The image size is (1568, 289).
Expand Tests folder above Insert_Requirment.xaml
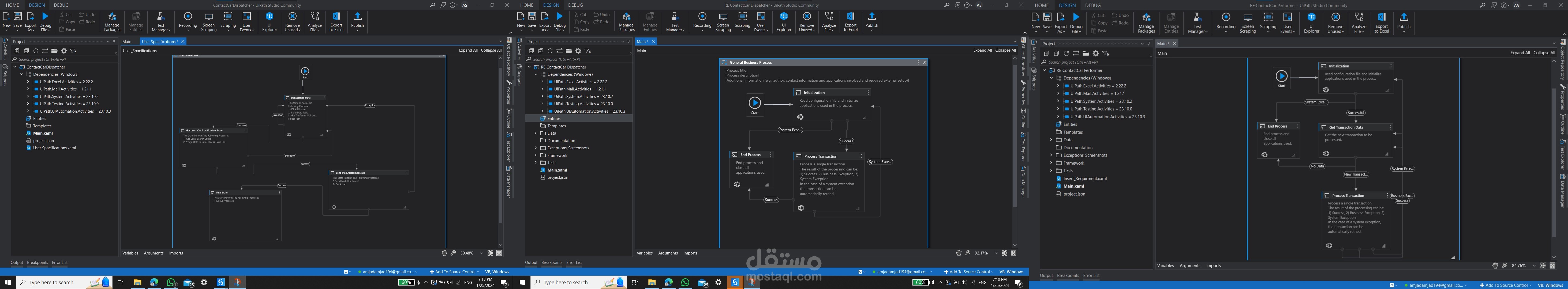(x=1051, y=171)
